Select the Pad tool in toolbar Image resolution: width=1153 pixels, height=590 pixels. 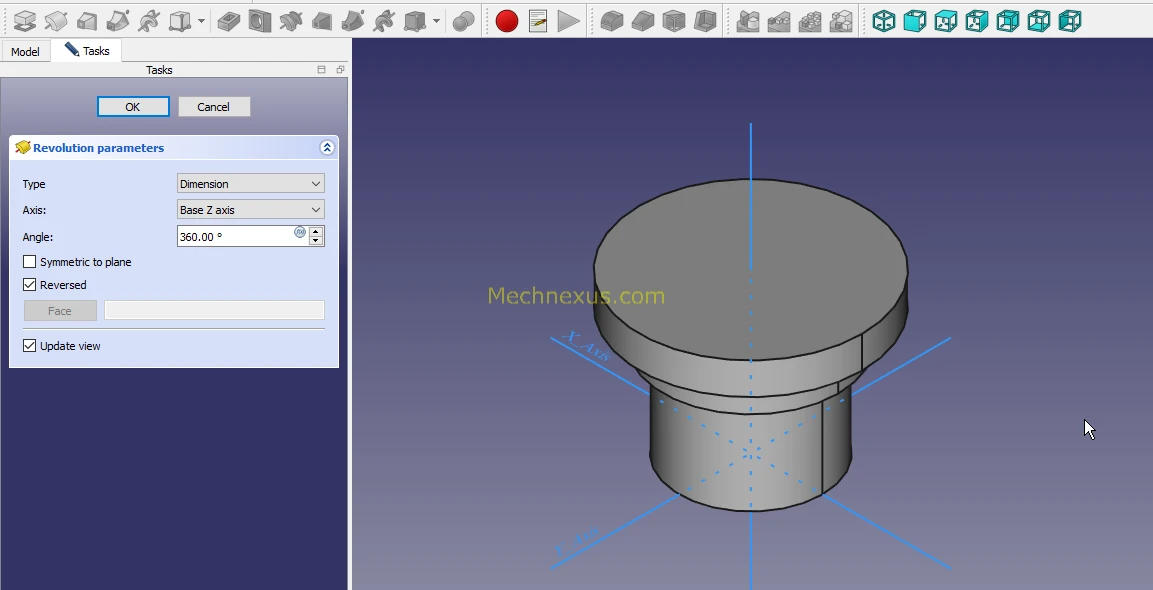(x=25, y=21)
